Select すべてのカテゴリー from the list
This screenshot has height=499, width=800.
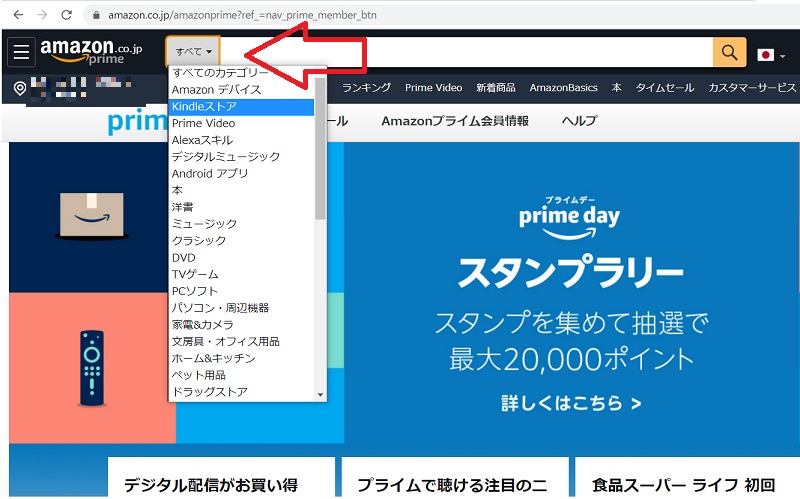(220, 73)
